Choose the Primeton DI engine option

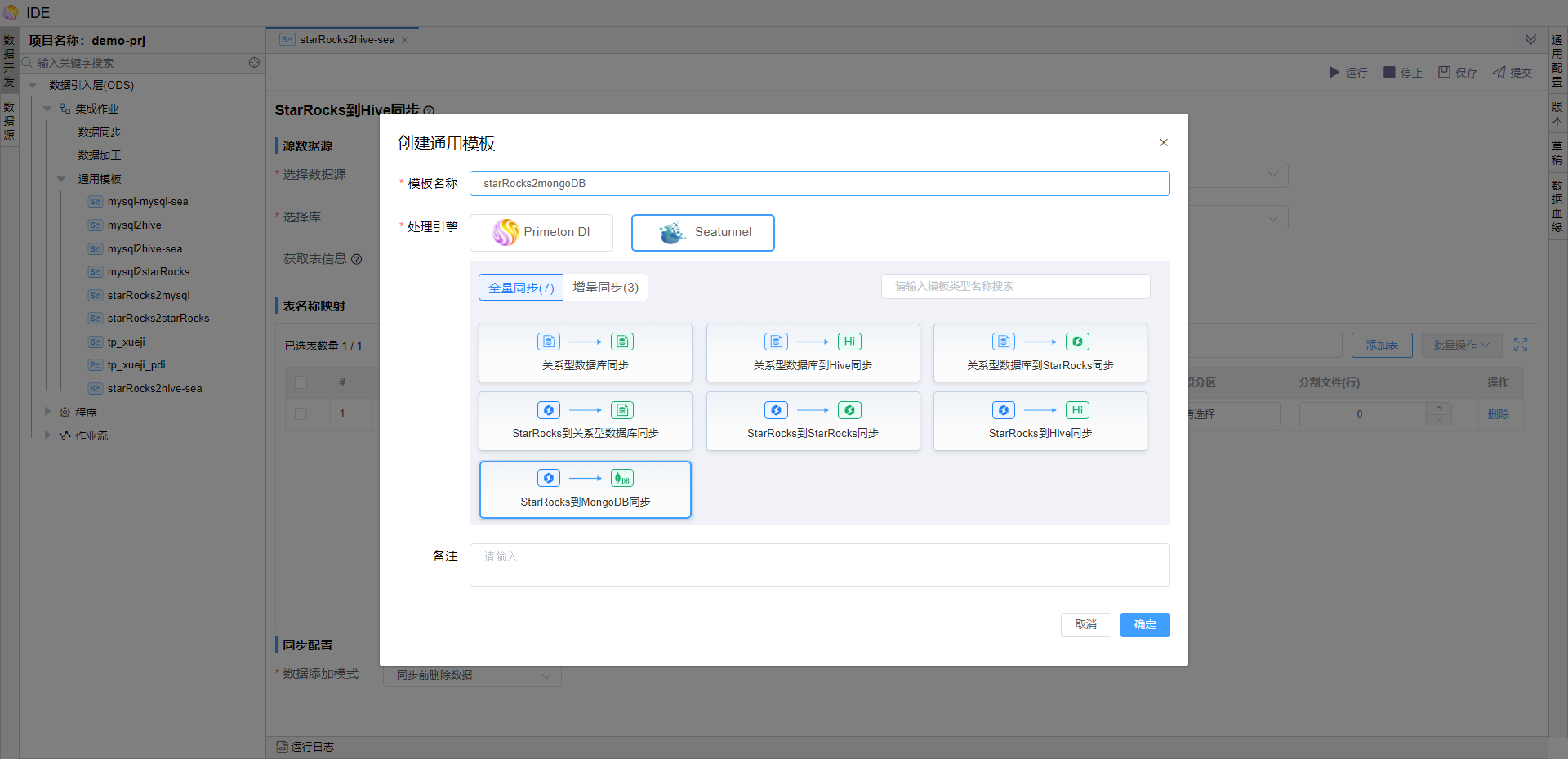pyautogui.click(x=541, y=233)
